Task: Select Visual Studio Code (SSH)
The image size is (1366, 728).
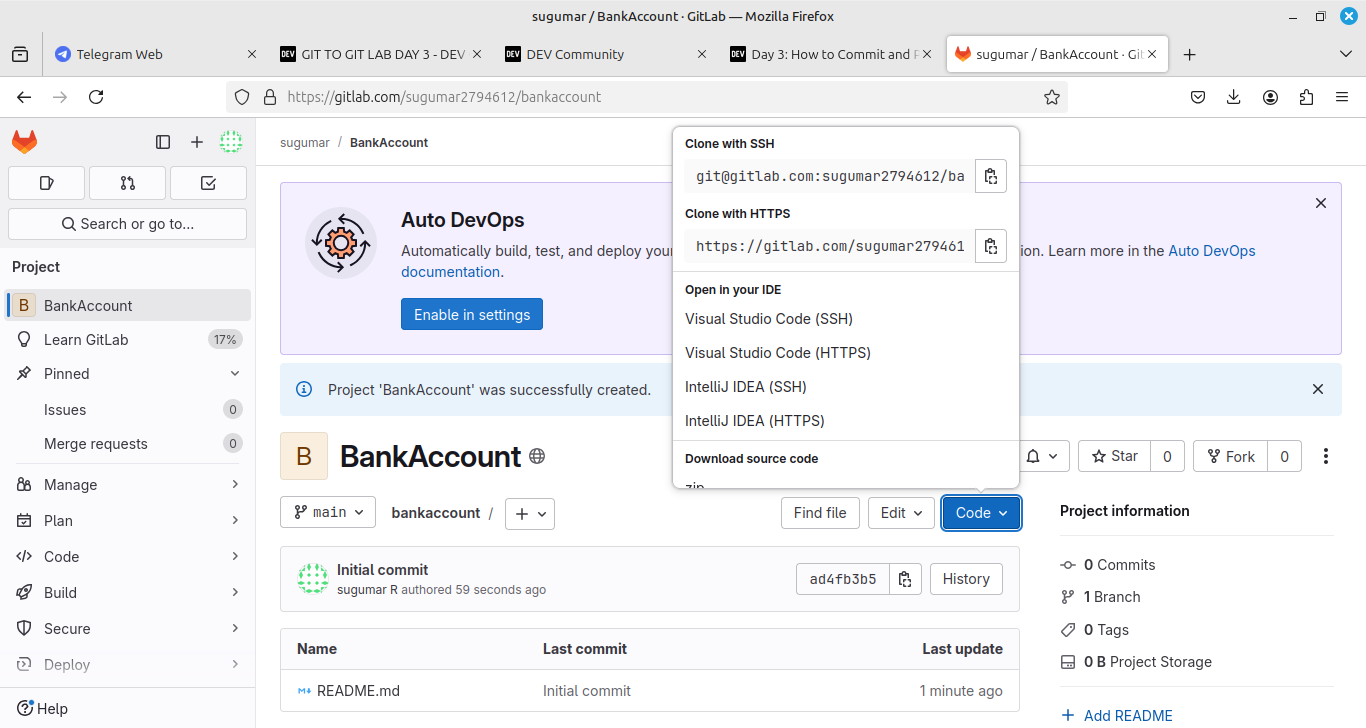Action: click(769, 319)
